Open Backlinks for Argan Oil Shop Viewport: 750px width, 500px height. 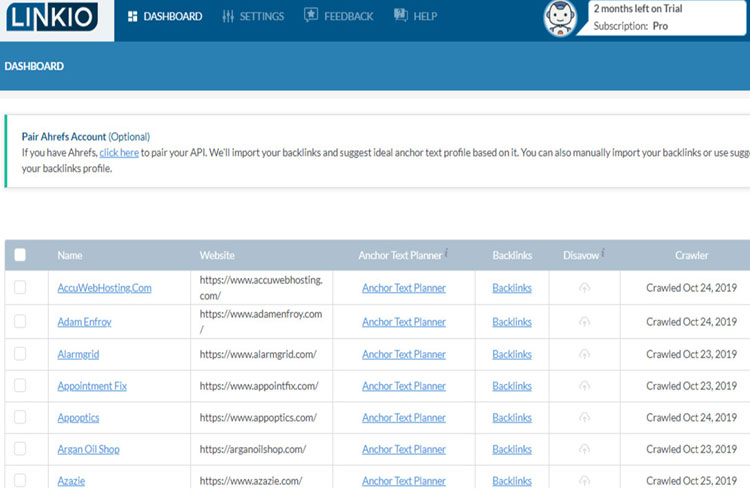[x=512, y=449]
